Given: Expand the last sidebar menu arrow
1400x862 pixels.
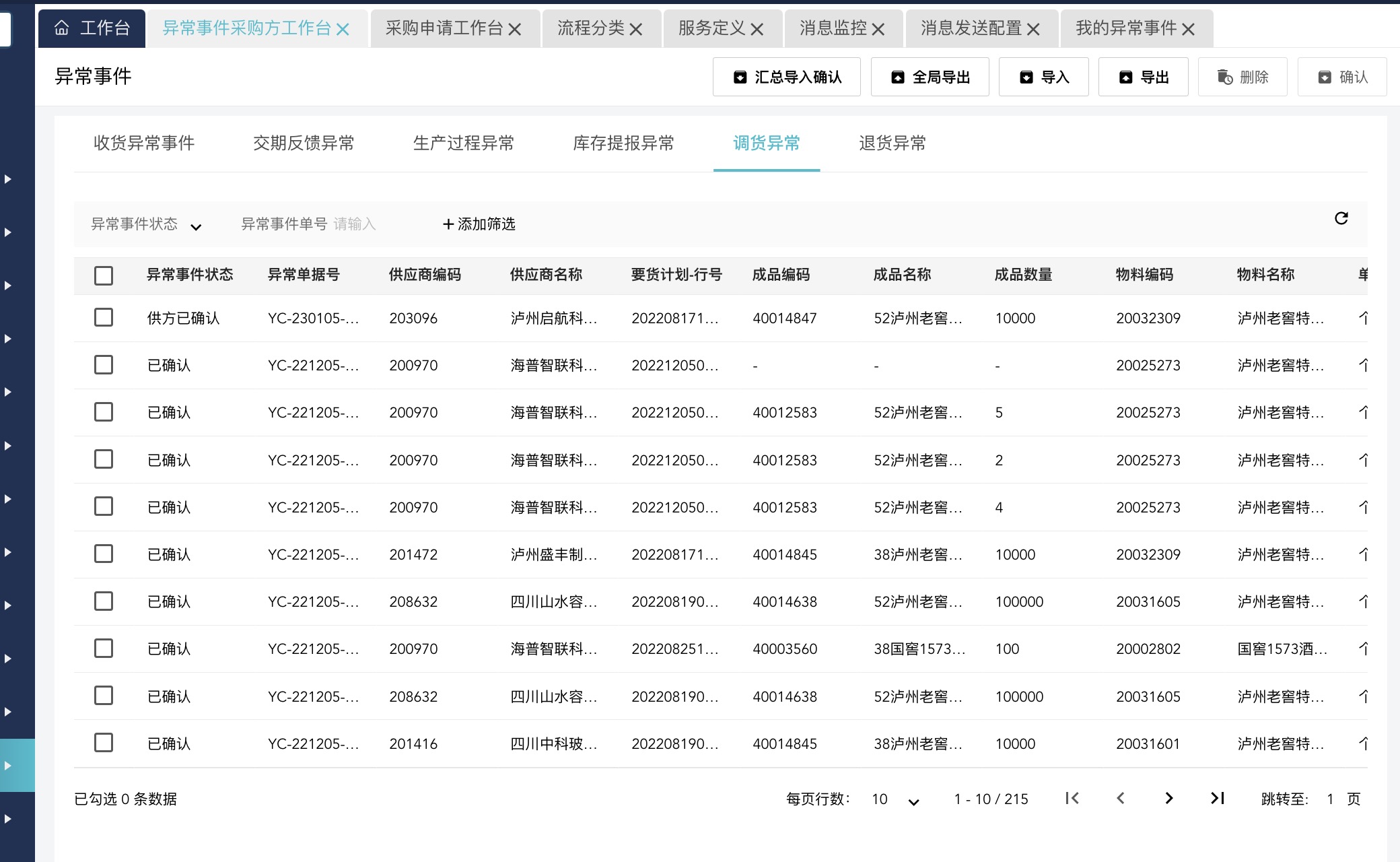Looking at the screenshot, I should (x=8, y=819).
